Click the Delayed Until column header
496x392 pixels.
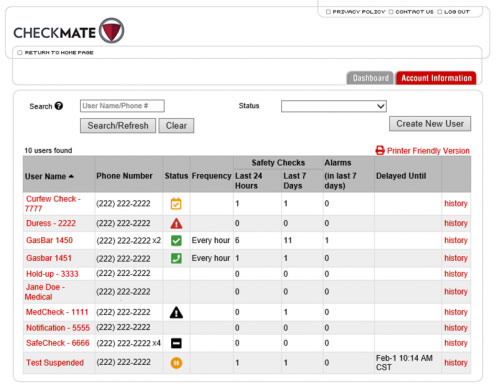[401, 176]
